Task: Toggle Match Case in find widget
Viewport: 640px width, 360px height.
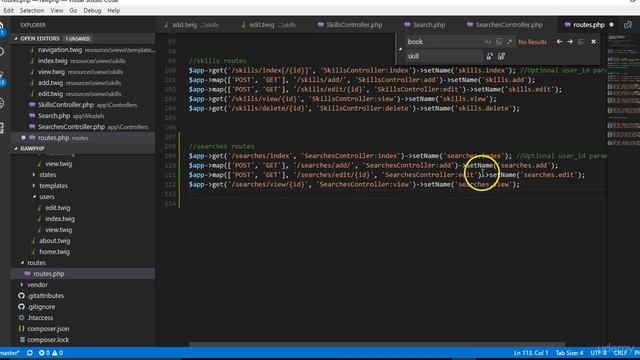Action: click(488, 42)
